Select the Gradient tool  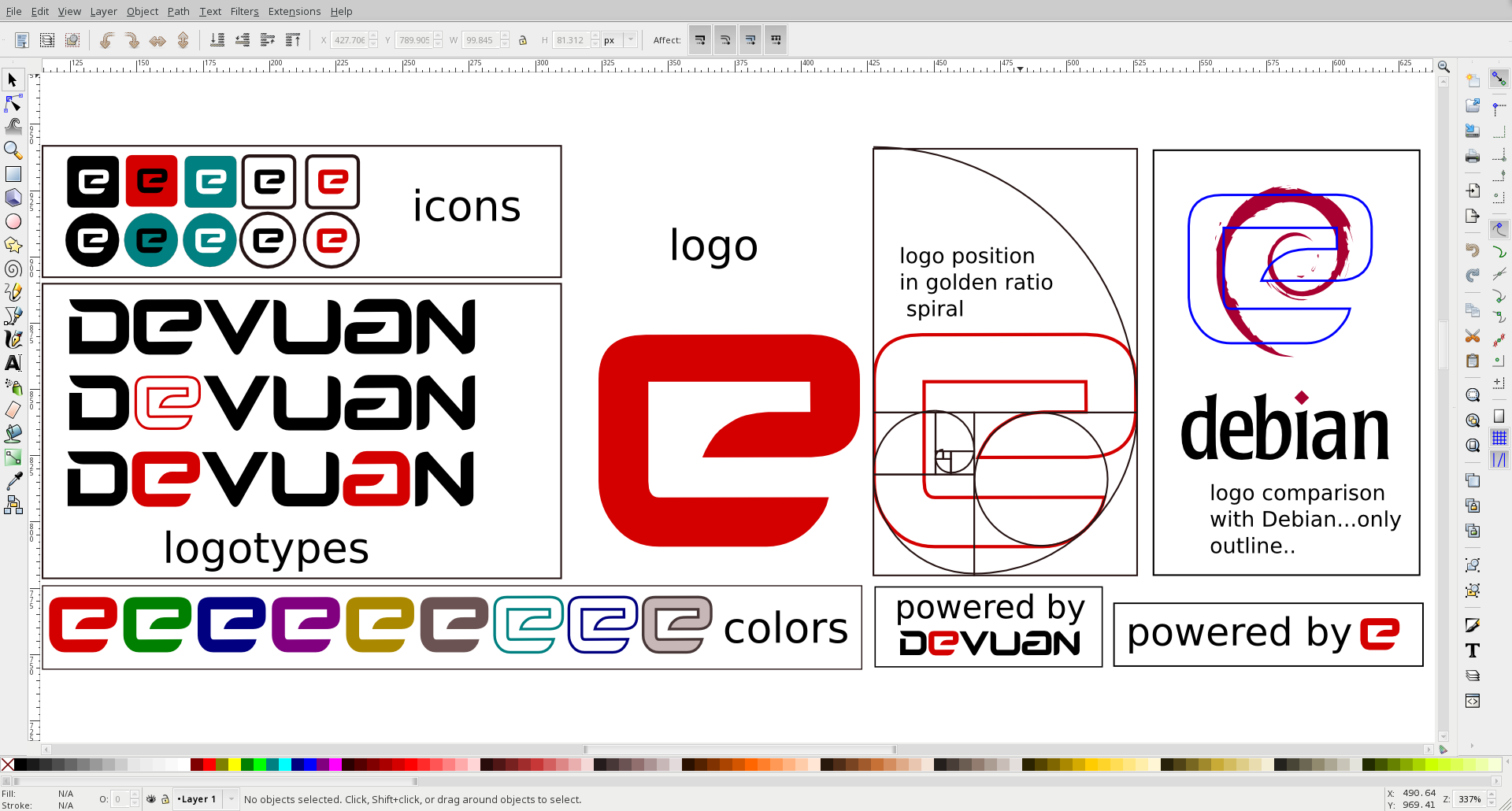click(x=13, y=457)
